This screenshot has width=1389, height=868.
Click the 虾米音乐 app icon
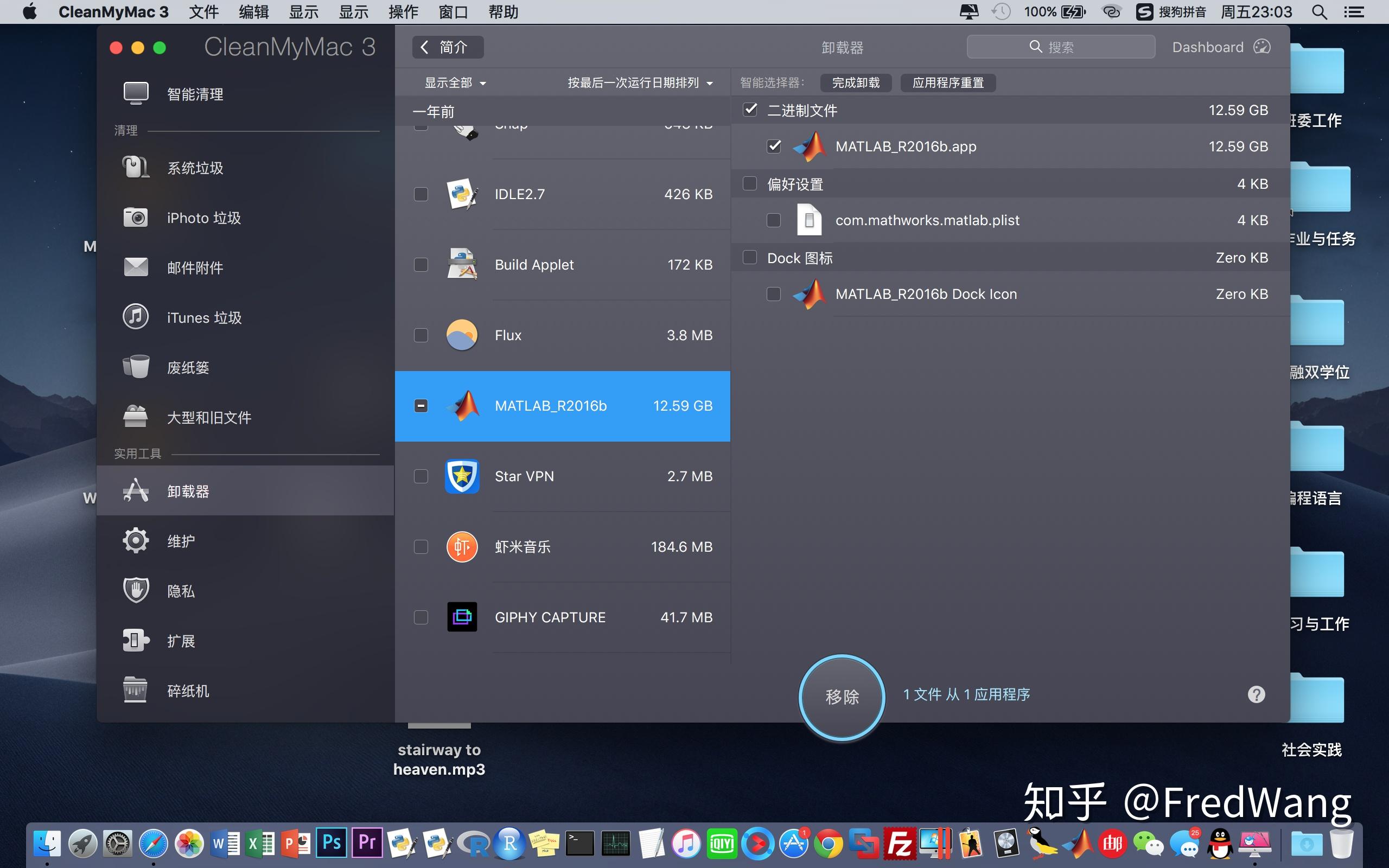pyautogui.click(x=462, y=546)
